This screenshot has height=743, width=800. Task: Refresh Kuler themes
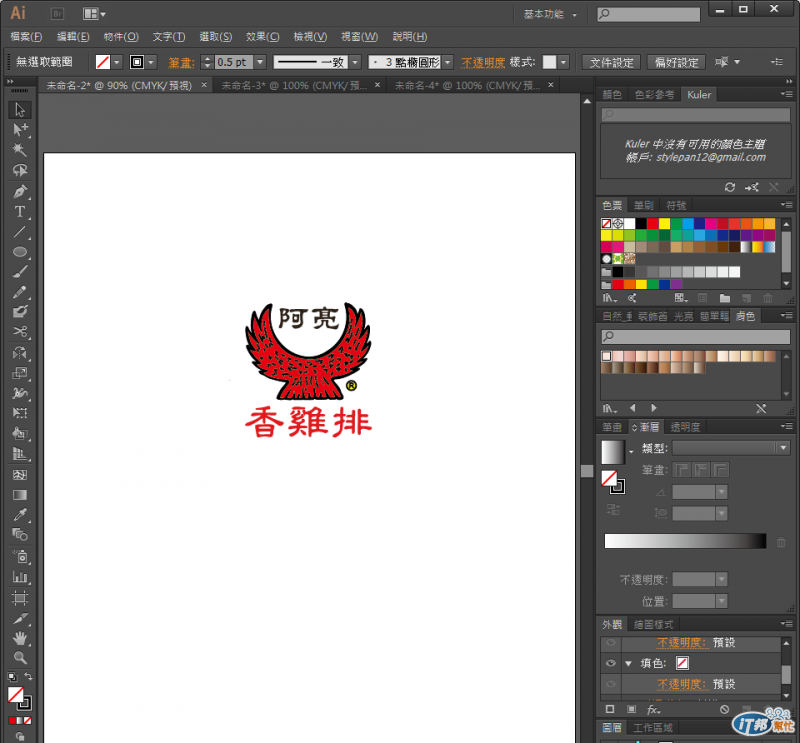pos(730,187)
